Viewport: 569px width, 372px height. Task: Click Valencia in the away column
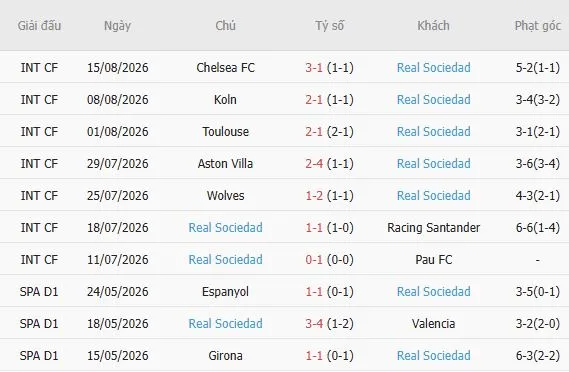pyautogui.click(x=433, y=323)
